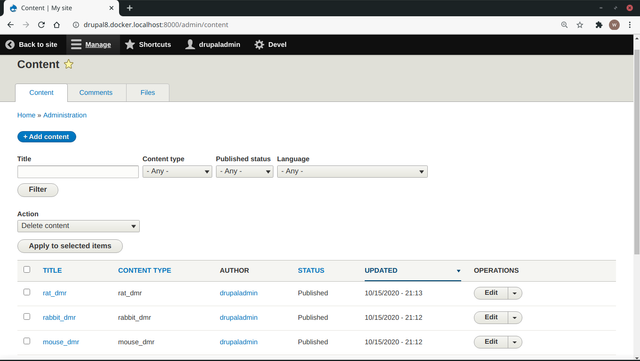The image size is (640, 361).
Task: Open the rabbit_dmr content title link
Action: [x=59, y=318]
